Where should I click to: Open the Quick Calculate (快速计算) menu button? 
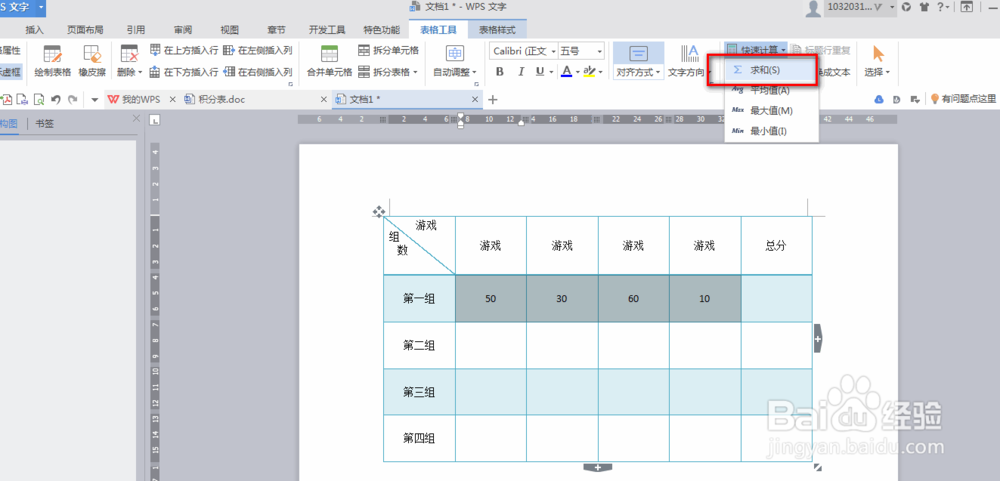[756, 49]
